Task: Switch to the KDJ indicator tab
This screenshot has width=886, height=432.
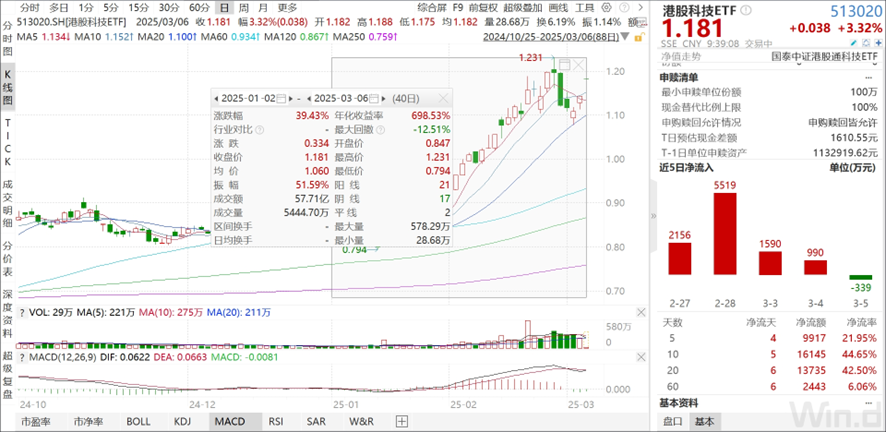Action: [182, 422]
